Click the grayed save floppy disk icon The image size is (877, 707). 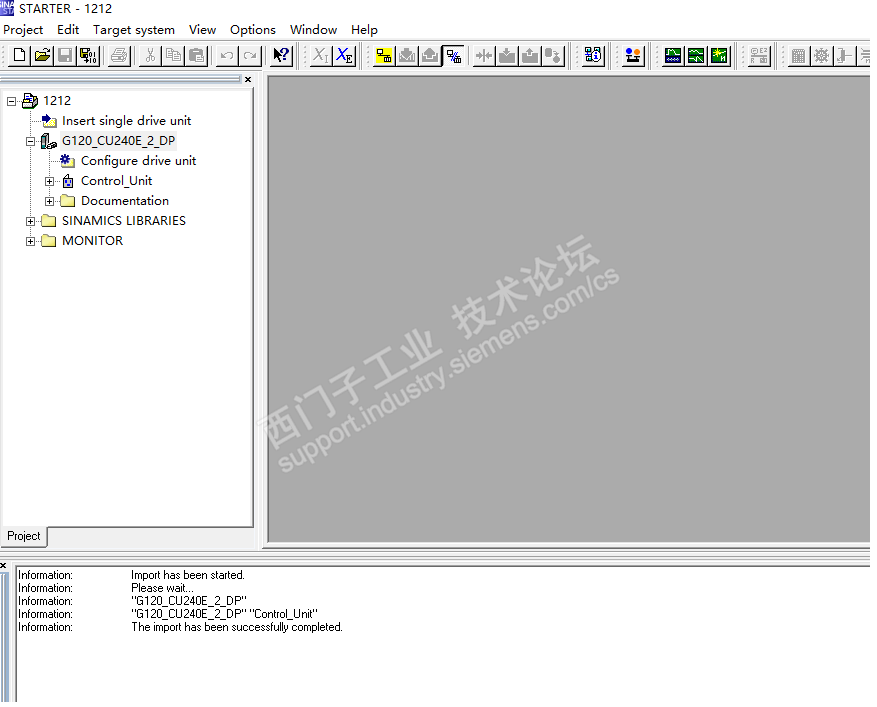pyautogui.click(x=65, y=55)
